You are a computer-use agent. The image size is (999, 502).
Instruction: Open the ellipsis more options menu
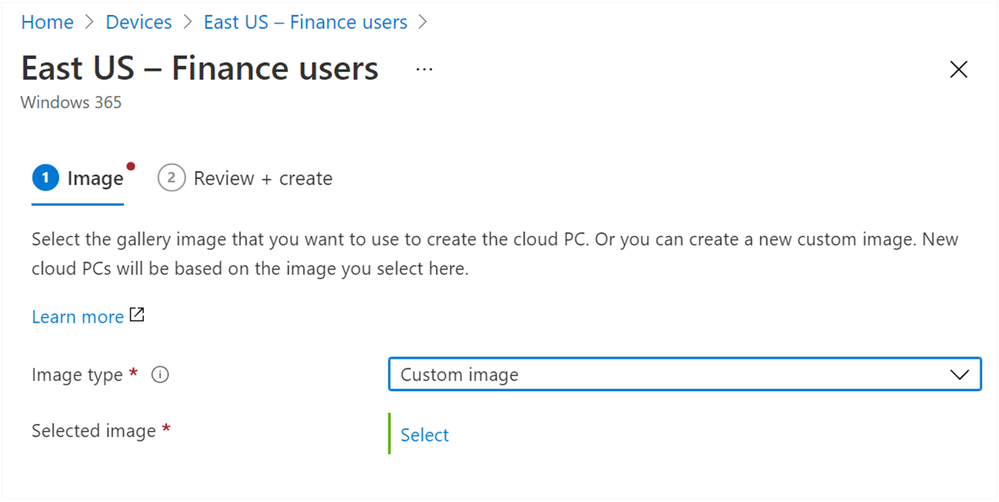coord(424,69)
